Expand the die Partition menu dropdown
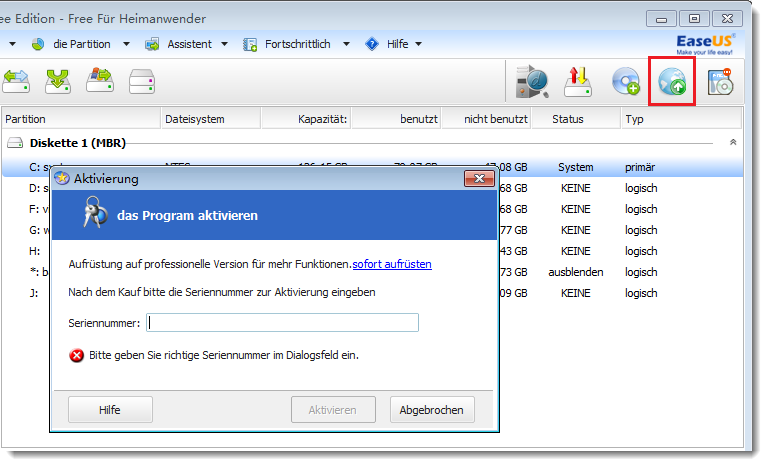 tap(80, 44)
